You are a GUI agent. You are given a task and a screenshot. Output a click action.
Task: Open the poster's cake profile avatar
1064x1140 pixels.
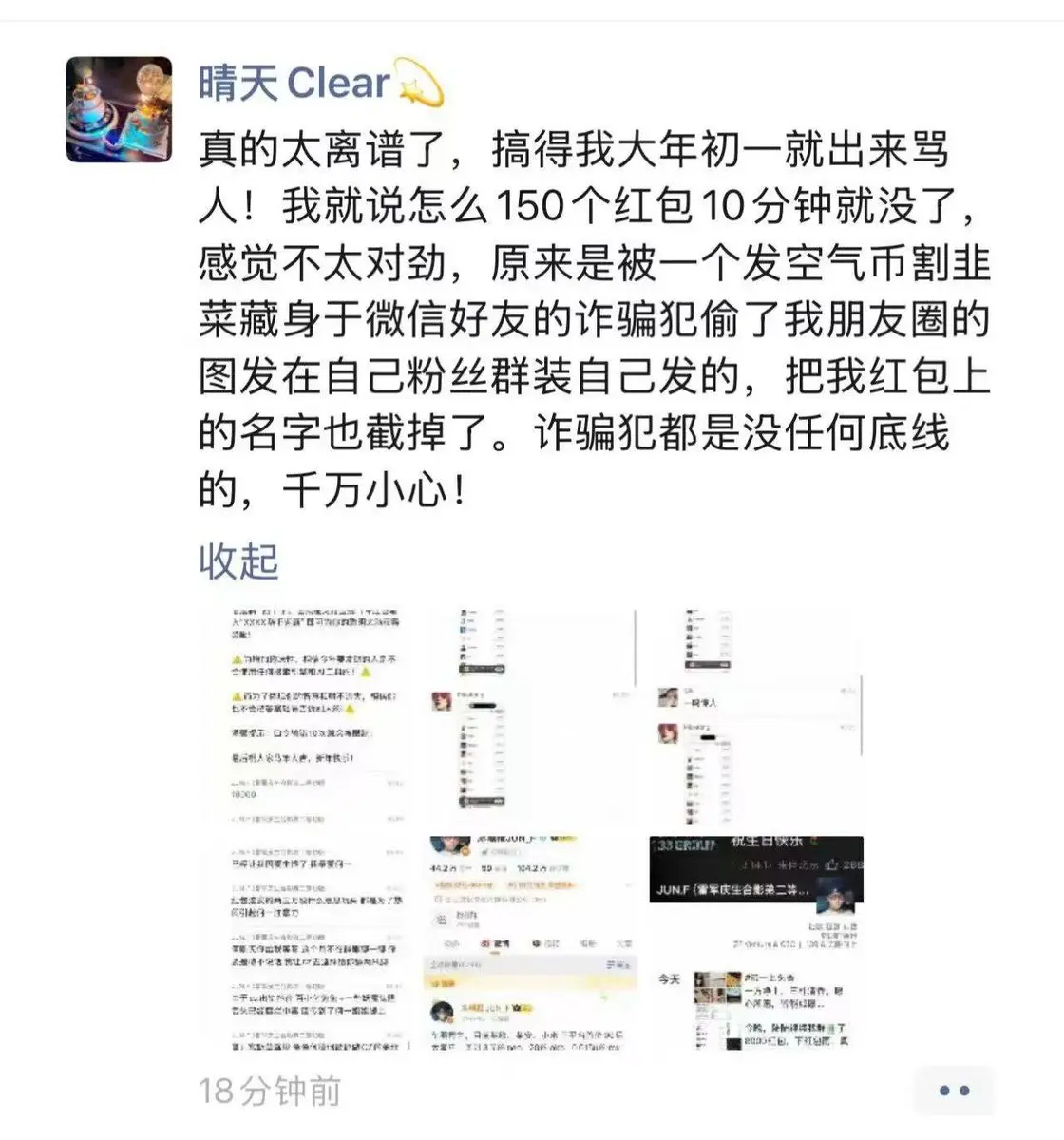(119, 108)
